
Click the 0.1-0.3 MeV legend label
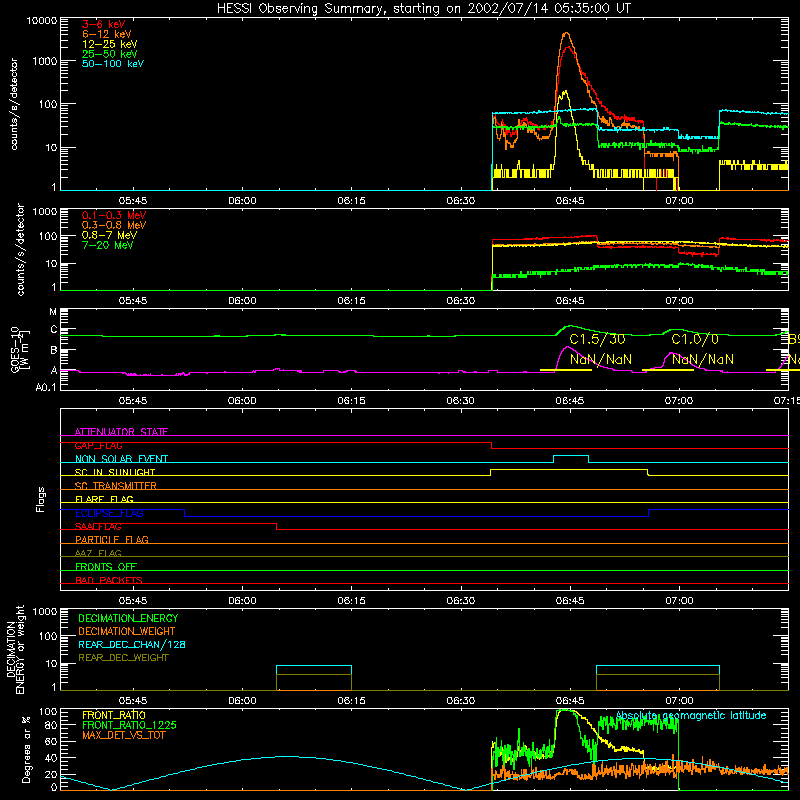(114, 215)
